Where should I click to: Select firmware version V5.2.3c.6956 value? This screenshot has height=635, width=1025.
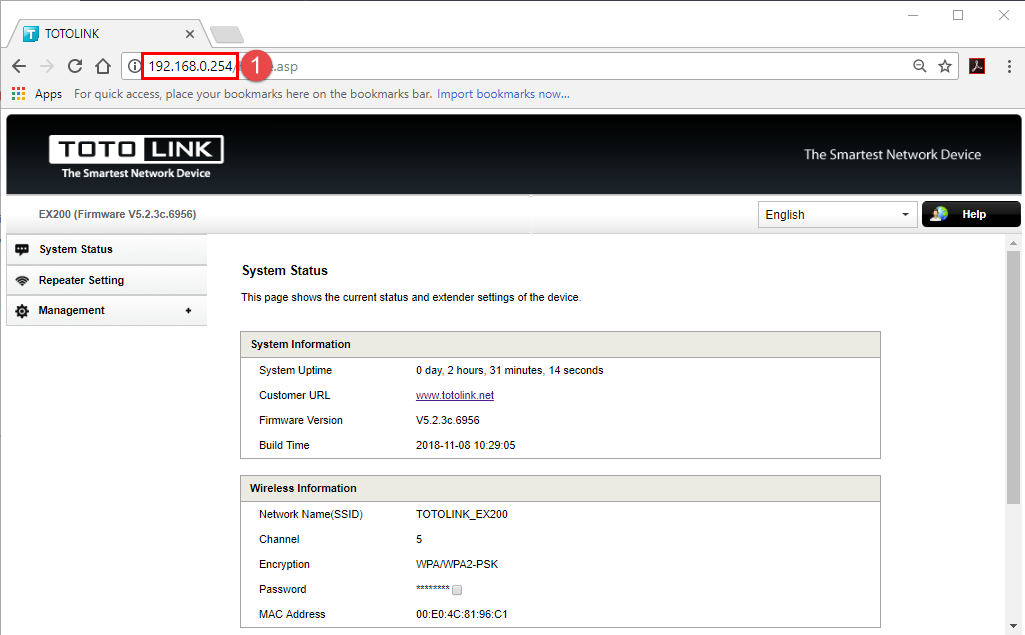[x=448, y=420]
